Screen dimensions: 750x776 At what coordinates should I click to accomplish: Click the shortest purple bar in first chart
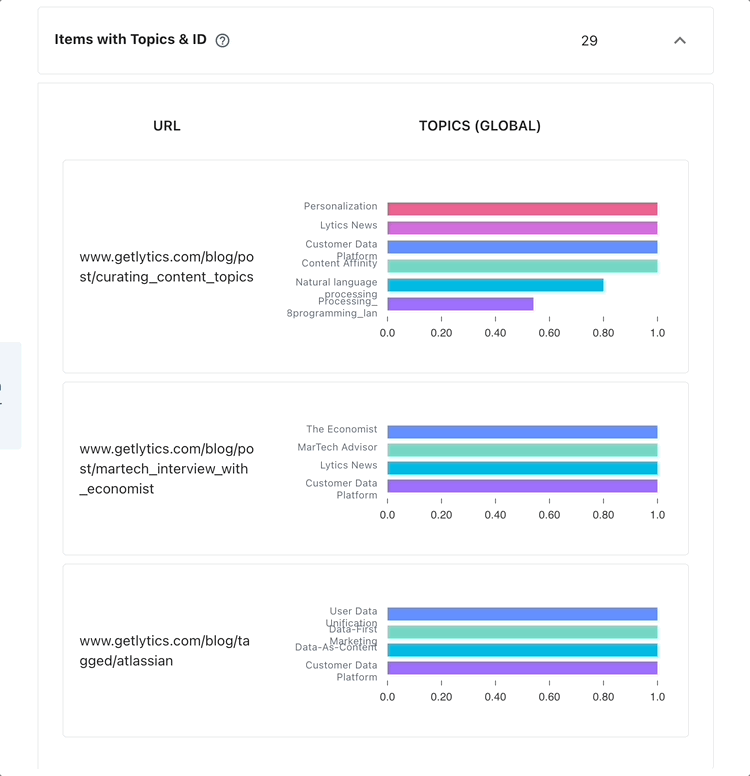pyautogui.click(x=460, y=304)
